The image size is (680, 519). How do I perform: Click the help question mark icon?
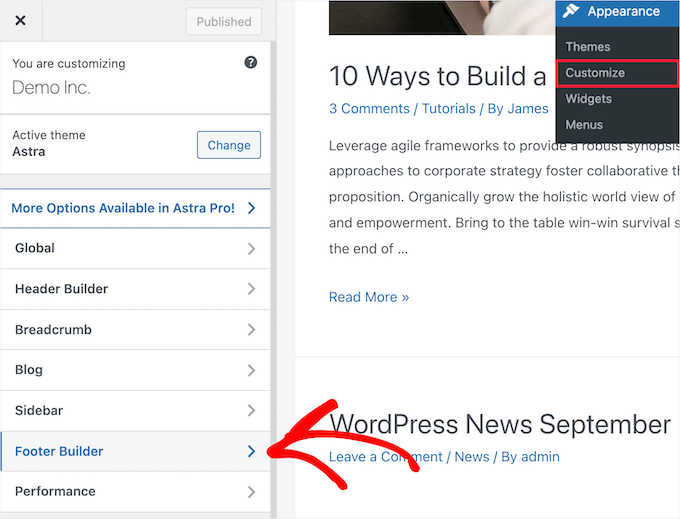251,62
